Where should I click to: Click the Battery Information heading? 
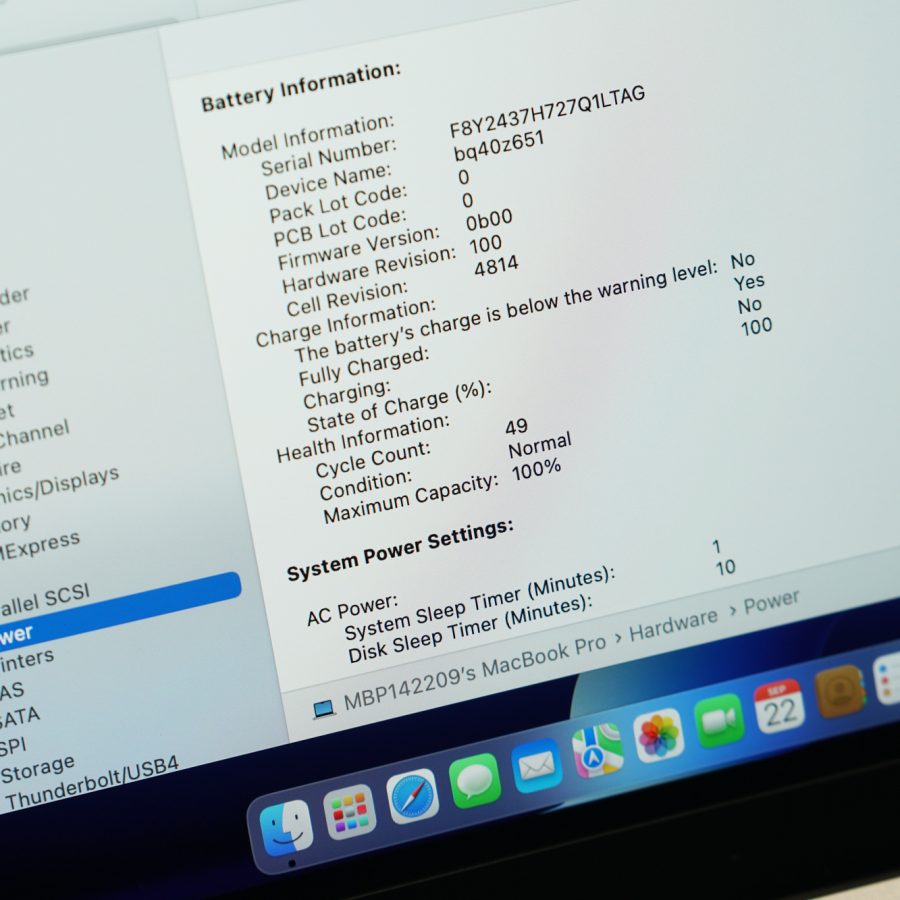301,86
